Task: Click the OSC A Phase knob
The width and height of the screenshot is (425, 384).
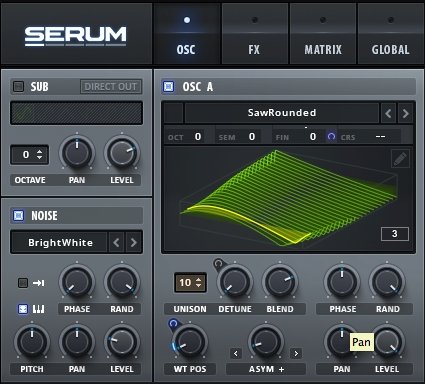Action: (342, 282)
